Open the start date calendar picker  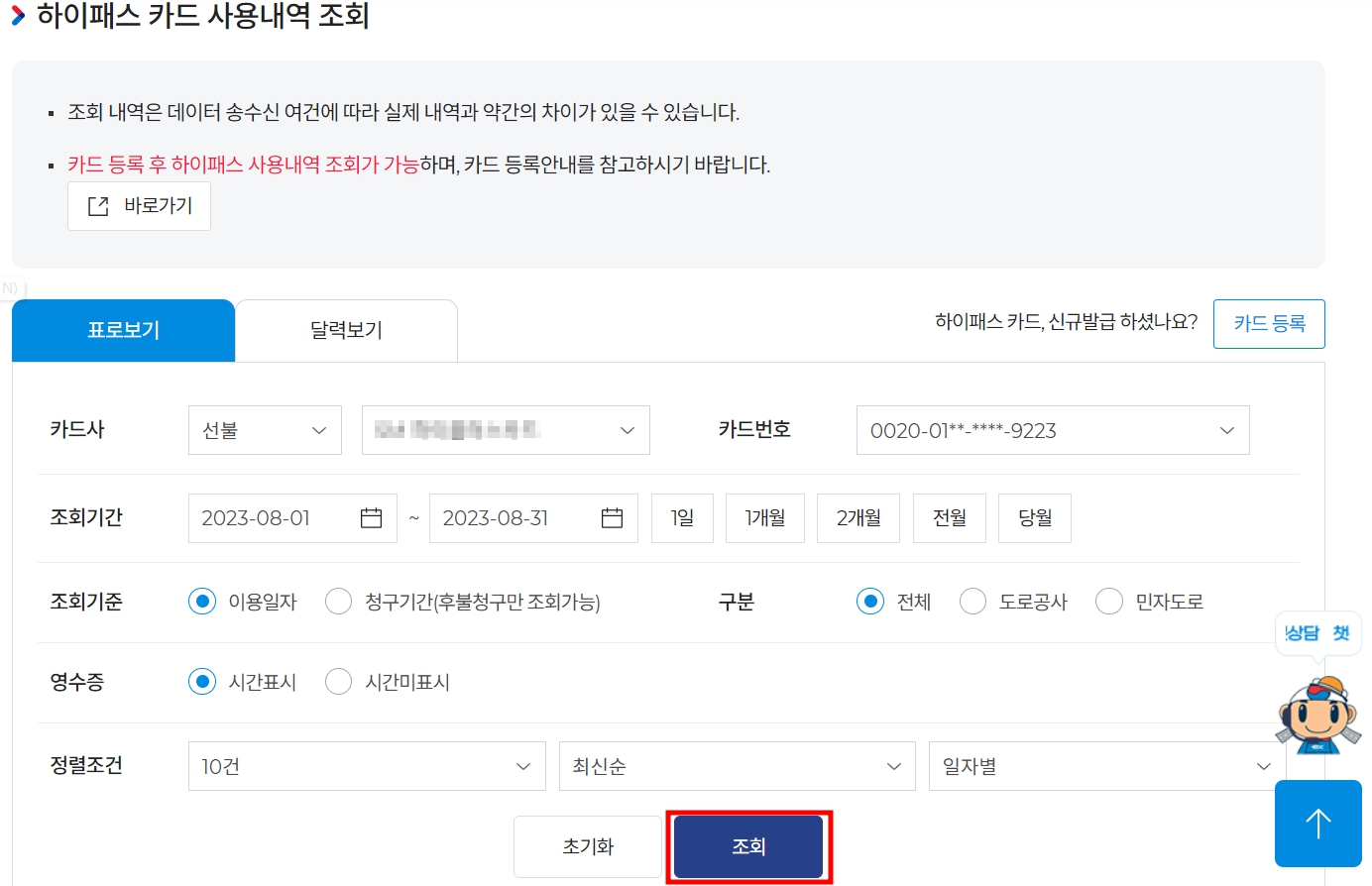coord(371,517)
